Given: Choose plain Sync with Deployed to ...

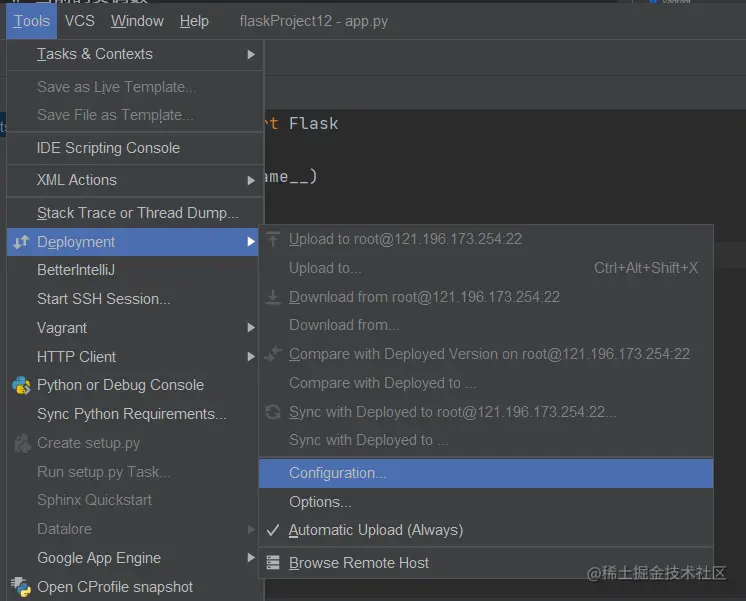Looking at the screenshot, I should coord(486,440).
